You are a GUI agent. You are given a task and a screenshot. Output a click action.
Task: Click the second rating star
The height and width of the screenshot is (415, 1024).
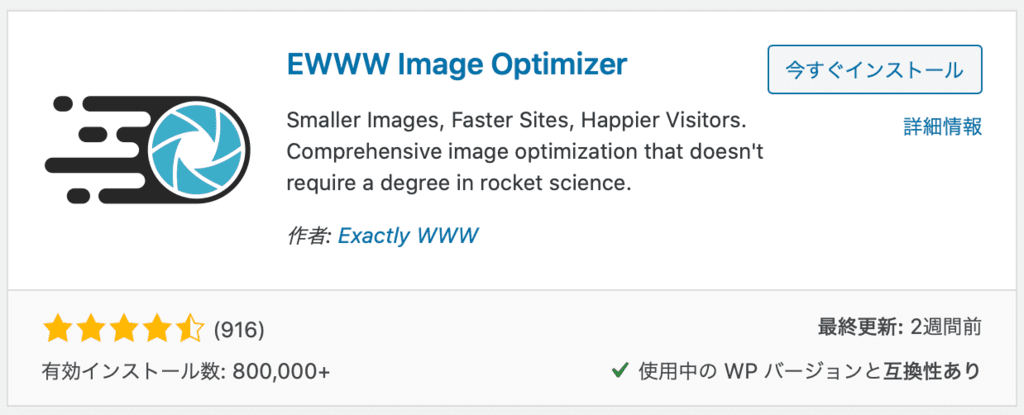pyautogui.click(x=92, y=328)
